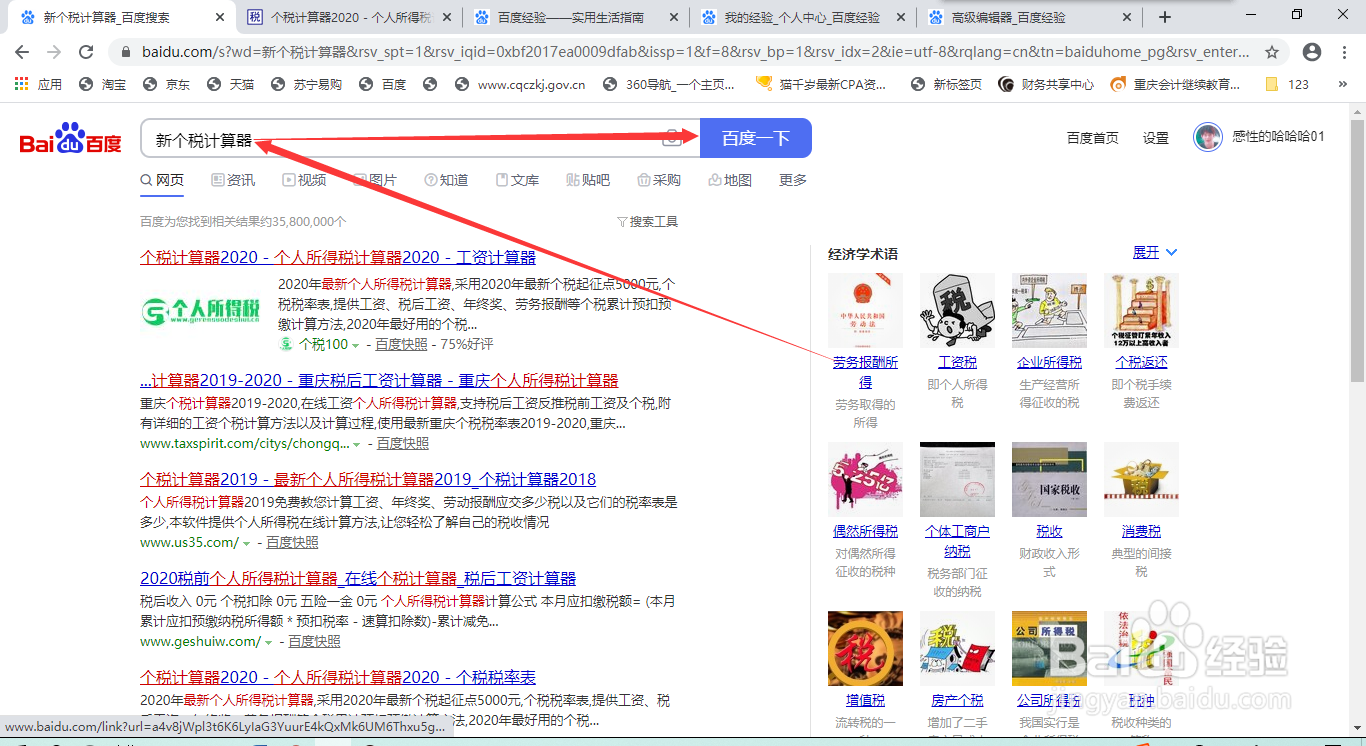Open the 设置 menu
The image size is (1366, 746).
(x=1156, y=138)
